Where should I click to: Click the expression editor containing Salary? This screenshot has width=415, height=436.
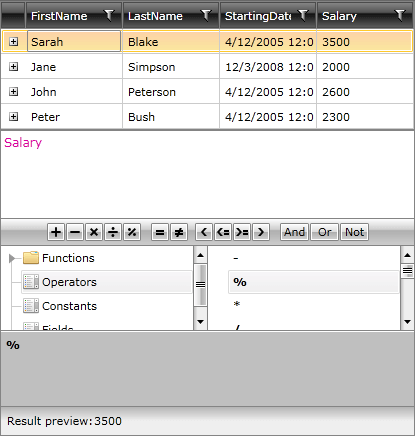207,175
